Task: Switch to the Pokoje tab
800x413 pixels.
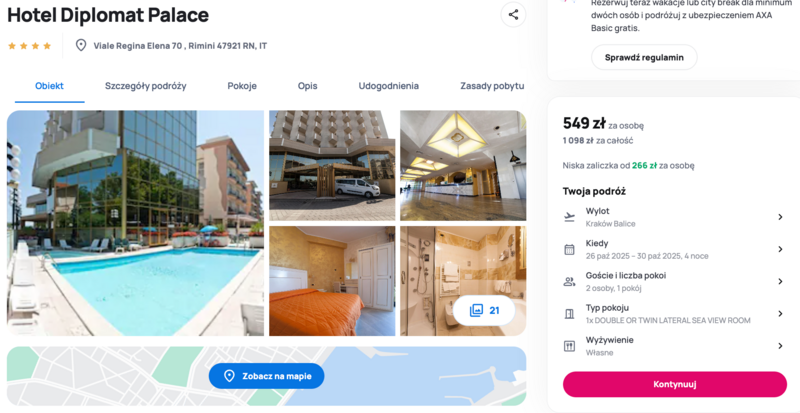Action: (242, 86)
